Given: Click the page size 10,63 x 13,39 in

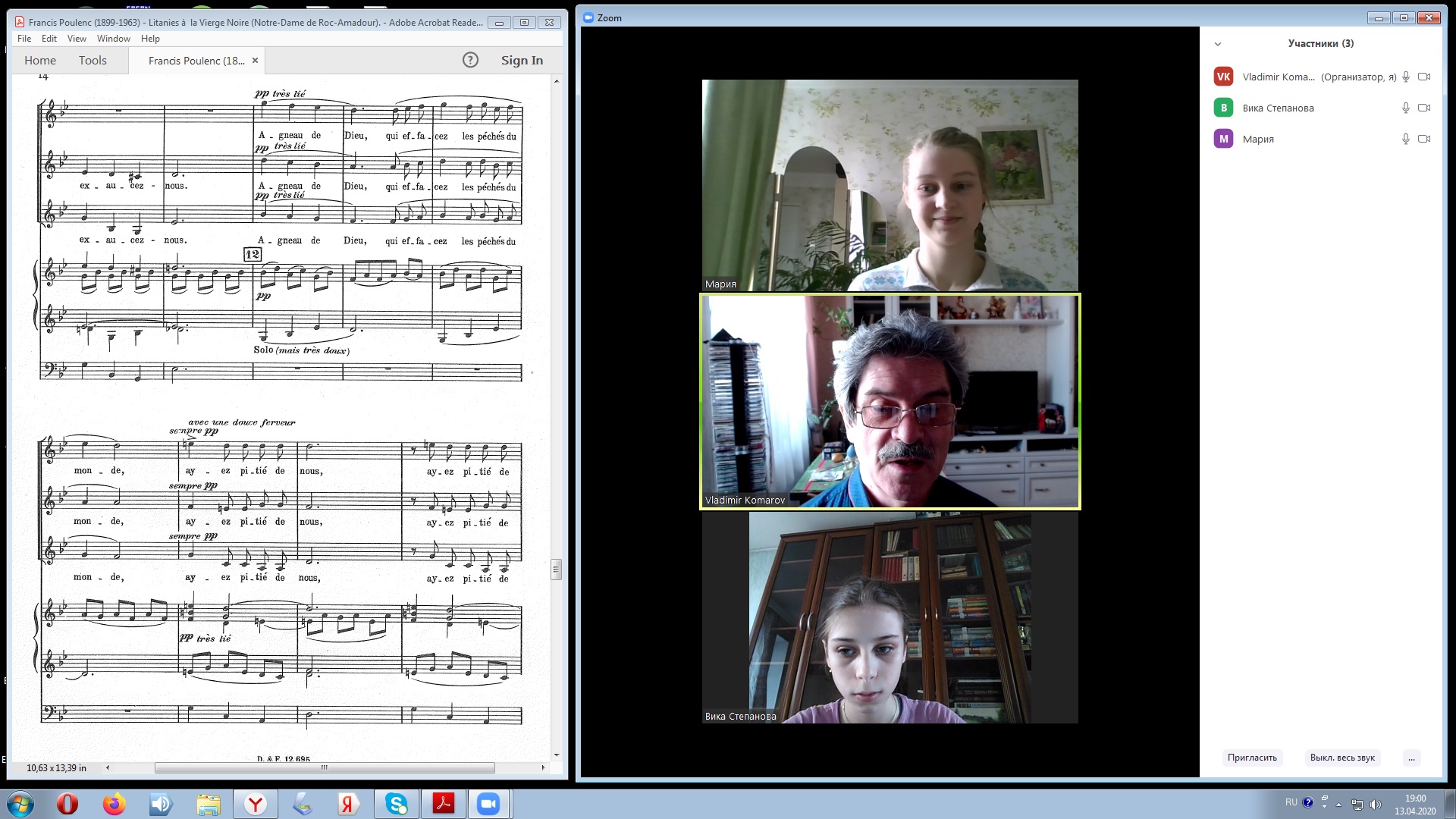Looking at the screenshot, I should pos(56,768).
